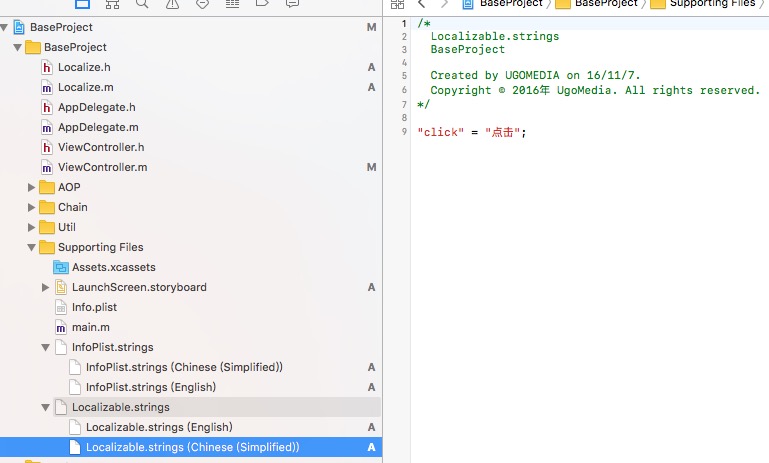The image size is (769, 463).
Task: Click the main.m source file icon
Action: 61,327
